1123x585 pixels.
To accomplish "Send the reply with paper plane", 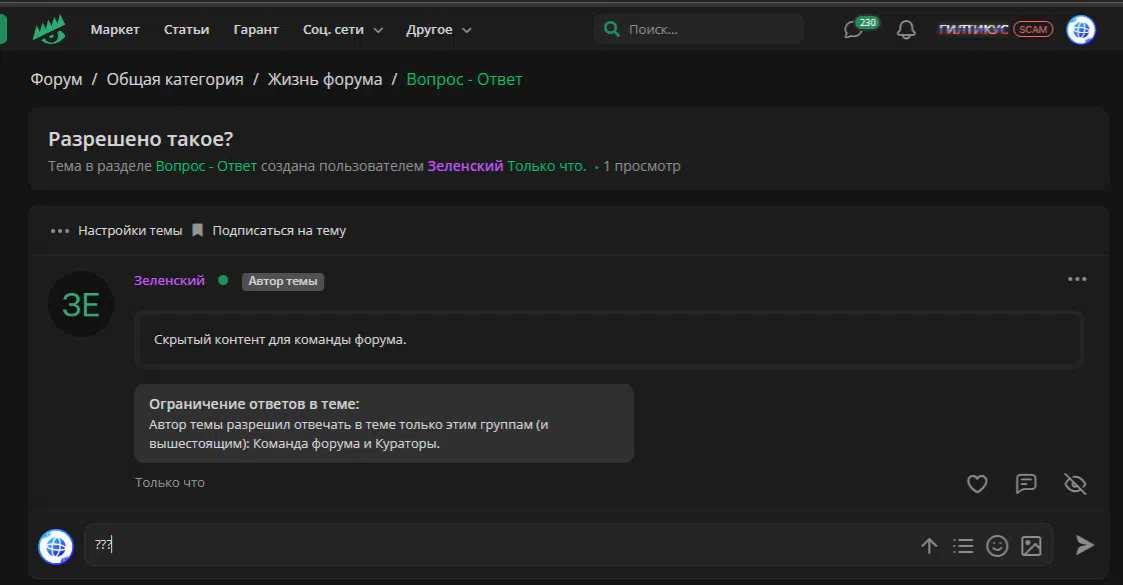I will (1084, 545).
